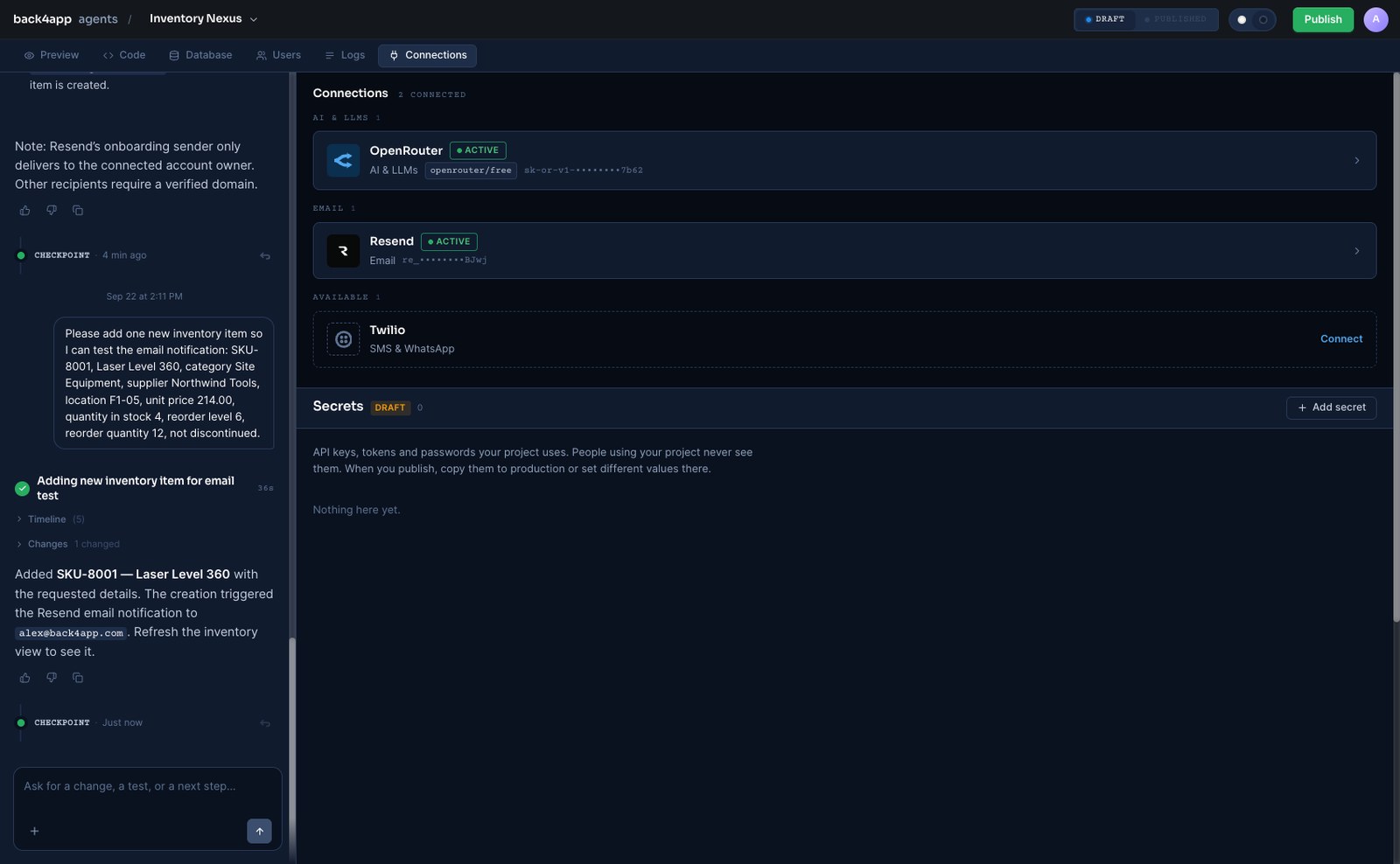Click the OpenRouter logo icon
The height and width of the screenshot is (864, 1400).
click(x=343, y=160)
